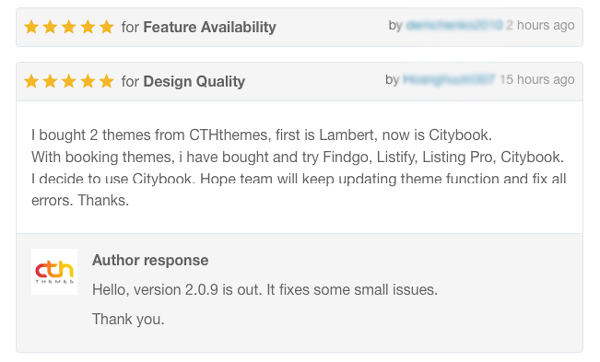Click fourth star in Feature Availability review
Image resolution: width=600 pixels, height=362 pixels.
pyautogui.click(x=88, y=27)
